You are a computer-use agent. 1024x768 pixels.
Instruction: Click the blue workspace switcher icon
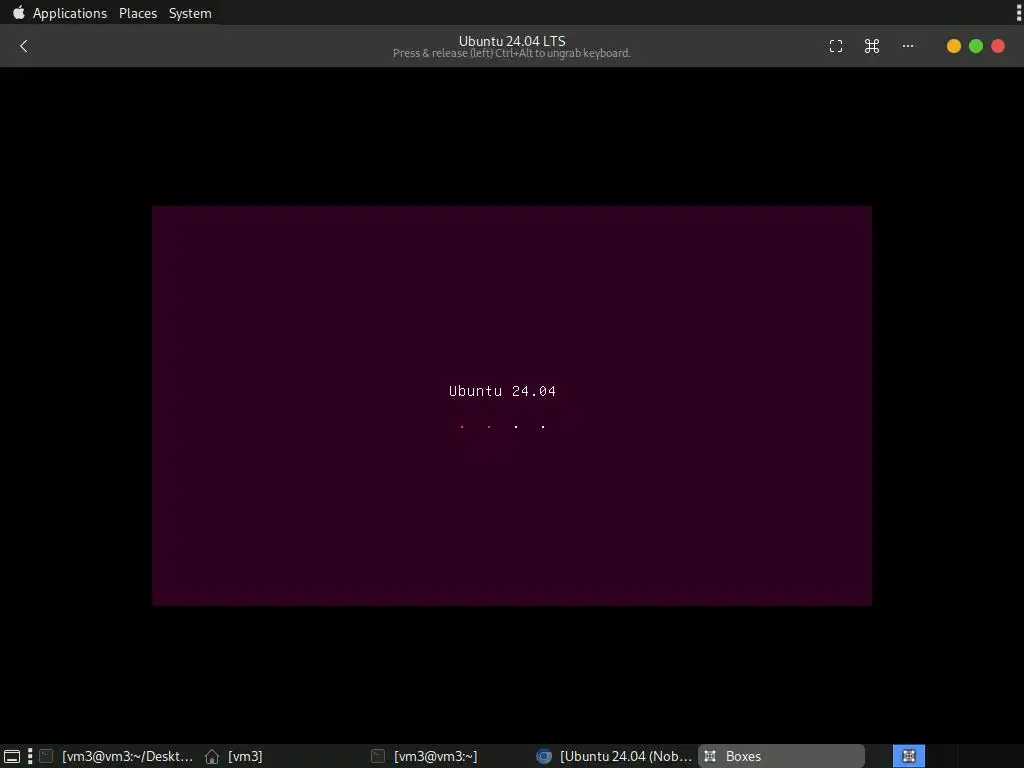coord(908,756)
